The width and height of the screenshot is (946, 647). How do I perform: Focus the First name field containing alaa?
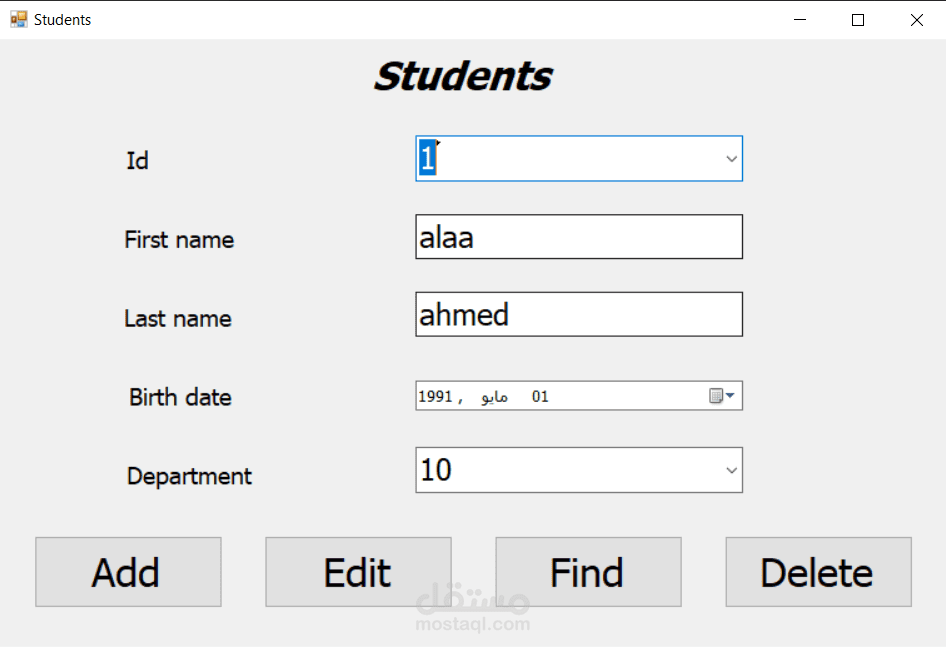(578, 237)
